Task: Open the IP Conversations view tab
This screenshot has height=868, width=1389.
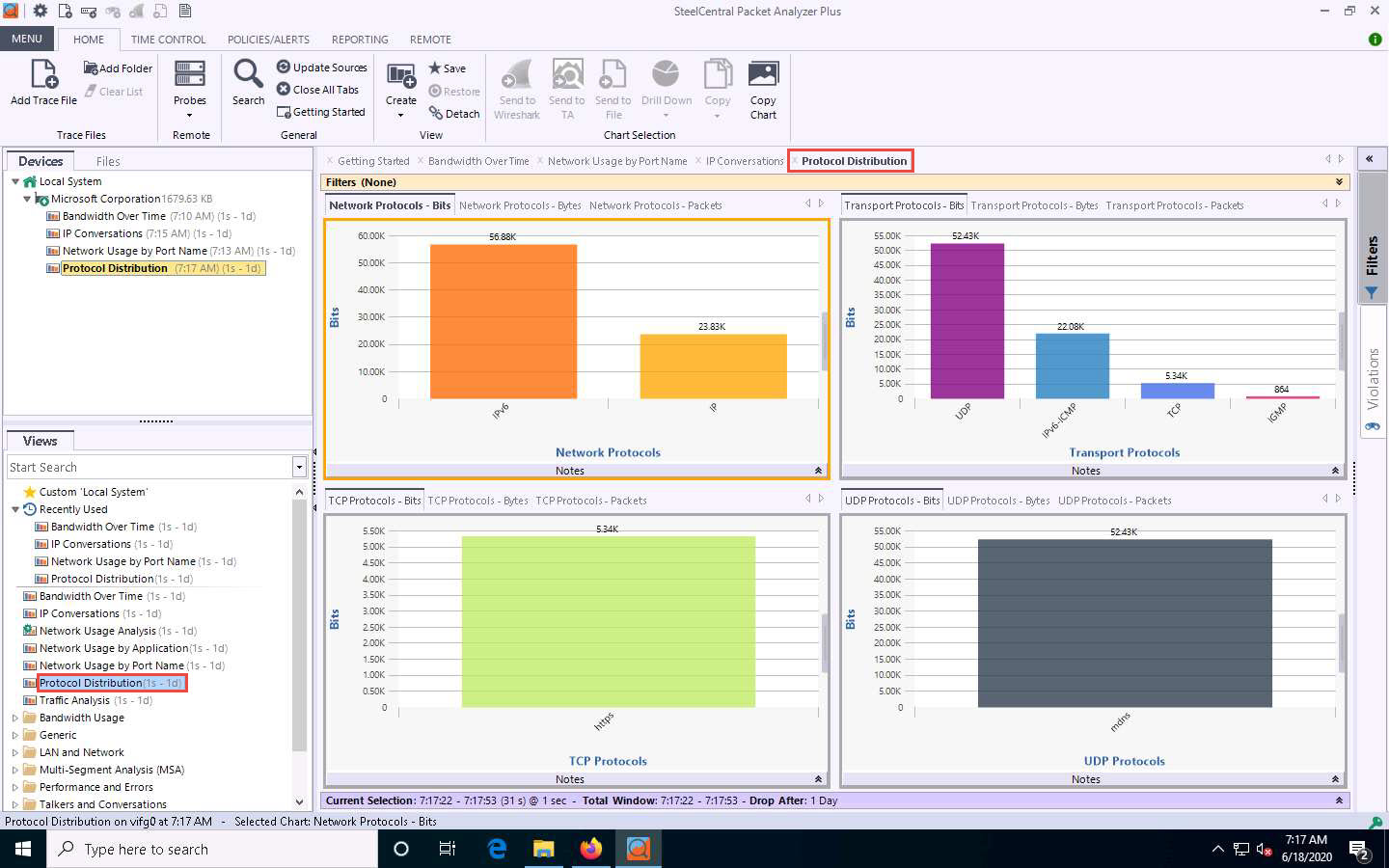Action: pos(745,161)
